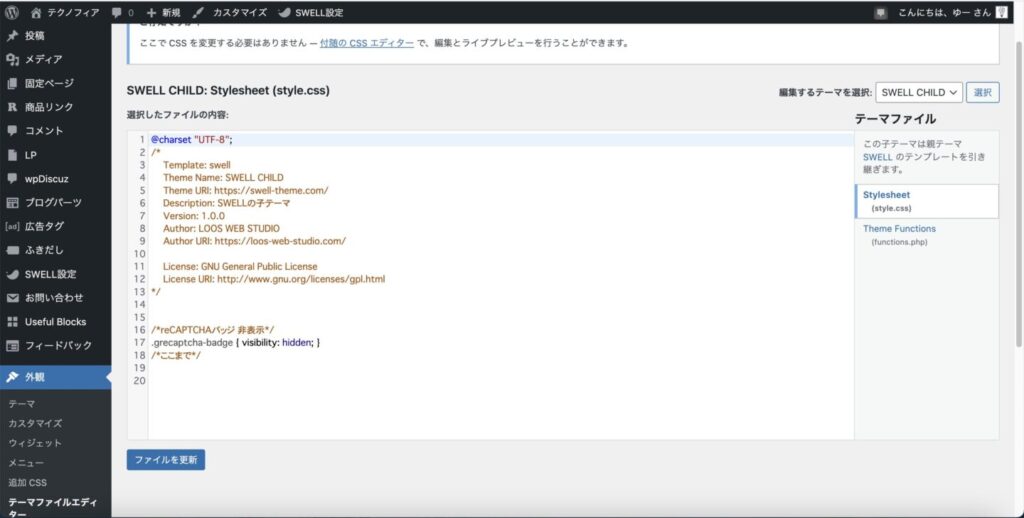The height and width of the screenshot is (518, 1024).
Task: Click the WordPress logo icon
Action: click(x=12, y=12)
